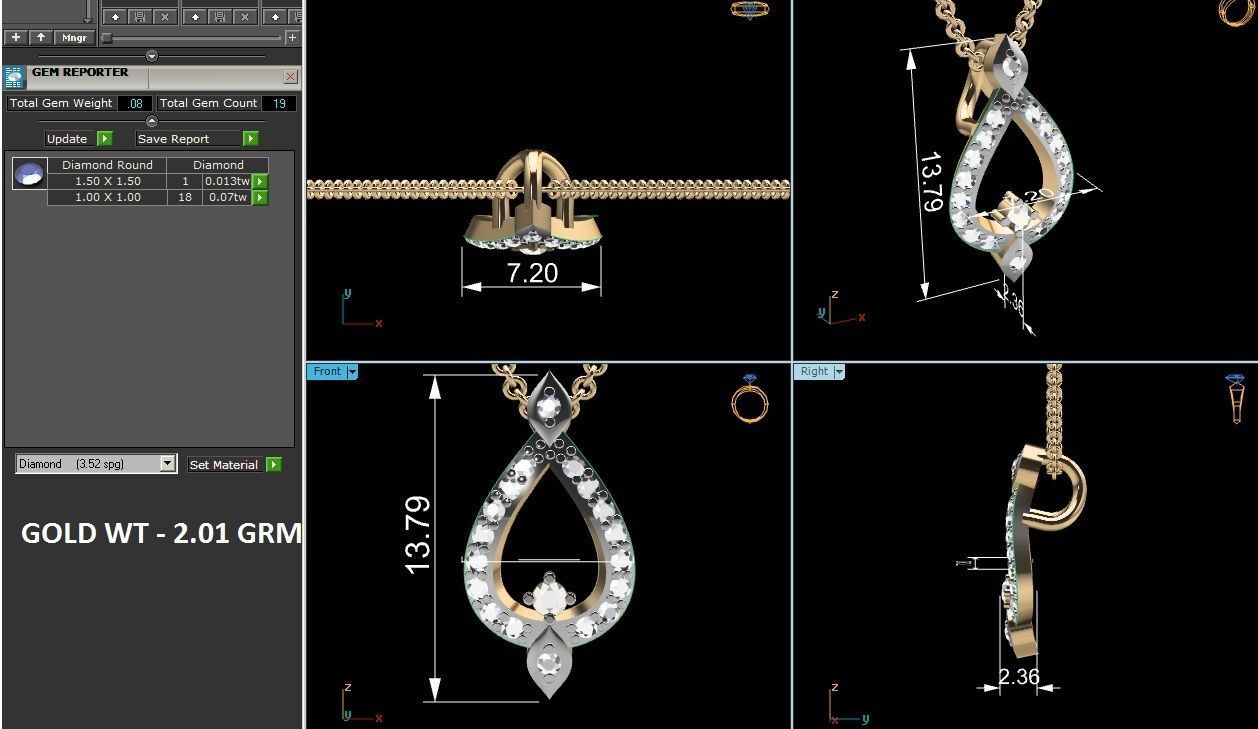Screen dimensions: 1258x729
Task: Click the Total Gem Count label
Action: click(208, 103)
